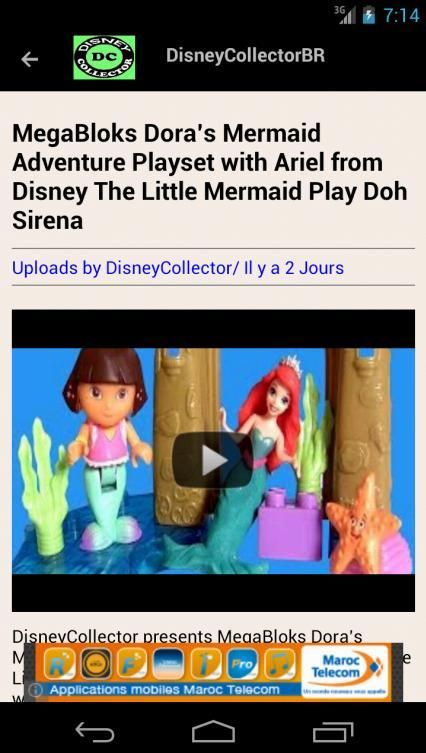The width and height of the screenshot is (426, 753).
Task: Tap the orange R app icon in the ad
Action: (60, 664)
